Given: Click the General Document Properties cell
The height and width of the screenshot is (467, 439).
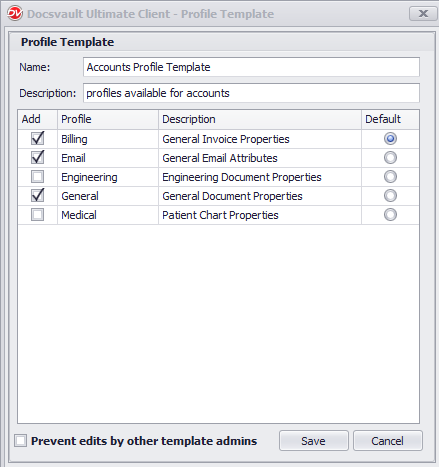Looking at the screenshot, I should pos(260,196).
